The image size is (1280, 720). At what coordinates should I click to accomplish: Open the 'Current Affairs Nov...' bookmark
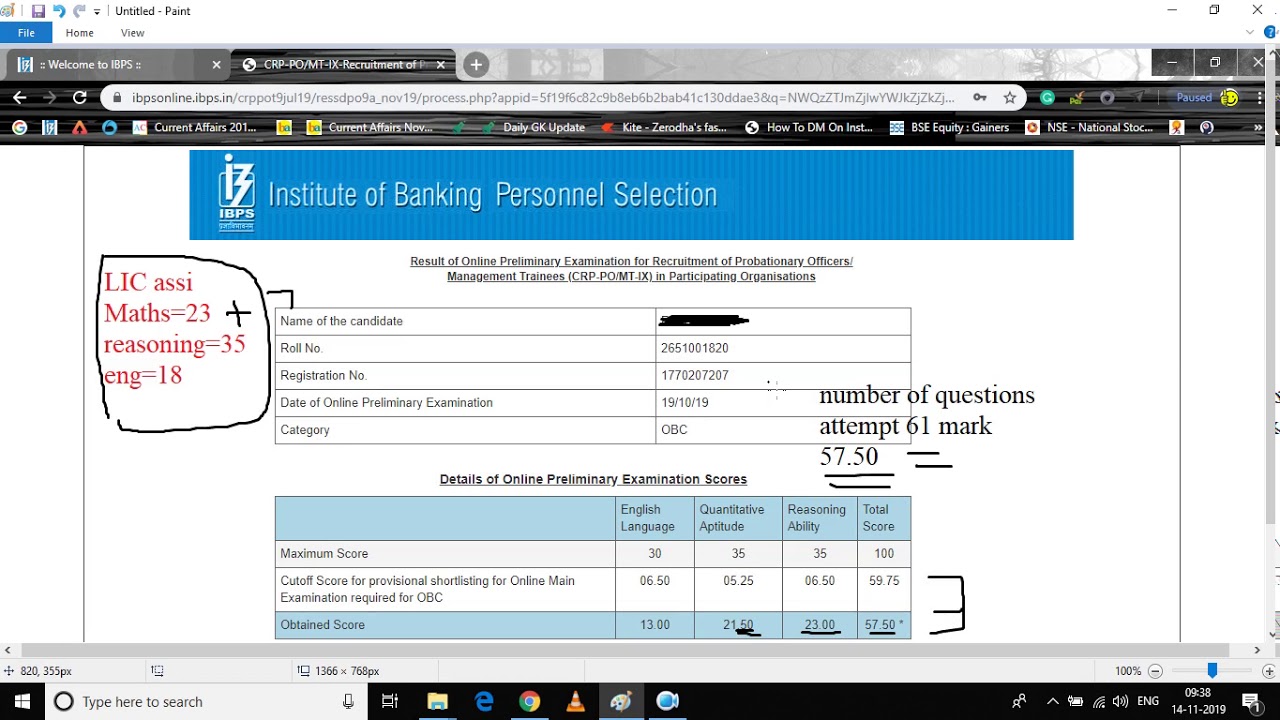point(370,127)
